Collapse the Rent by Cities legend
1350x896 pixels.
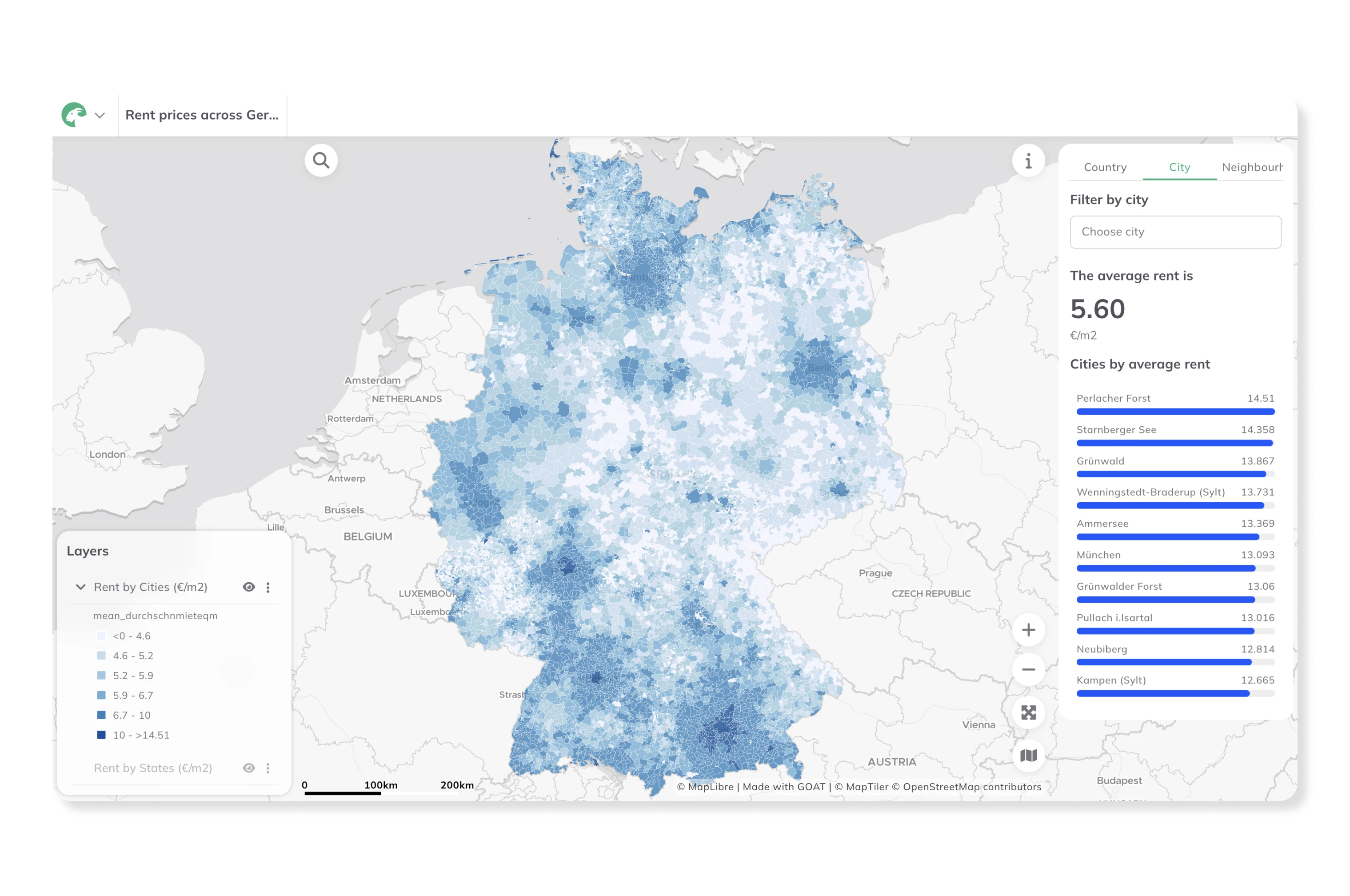point(80,587)
